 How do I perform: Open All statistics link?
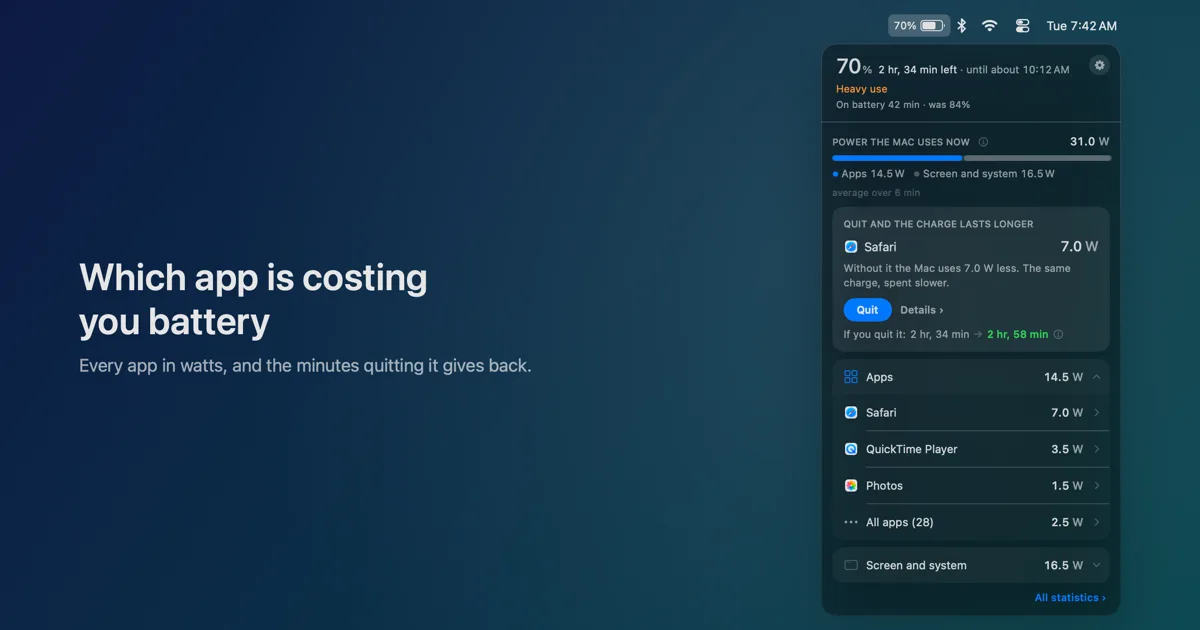click(x=1070, y=598)
